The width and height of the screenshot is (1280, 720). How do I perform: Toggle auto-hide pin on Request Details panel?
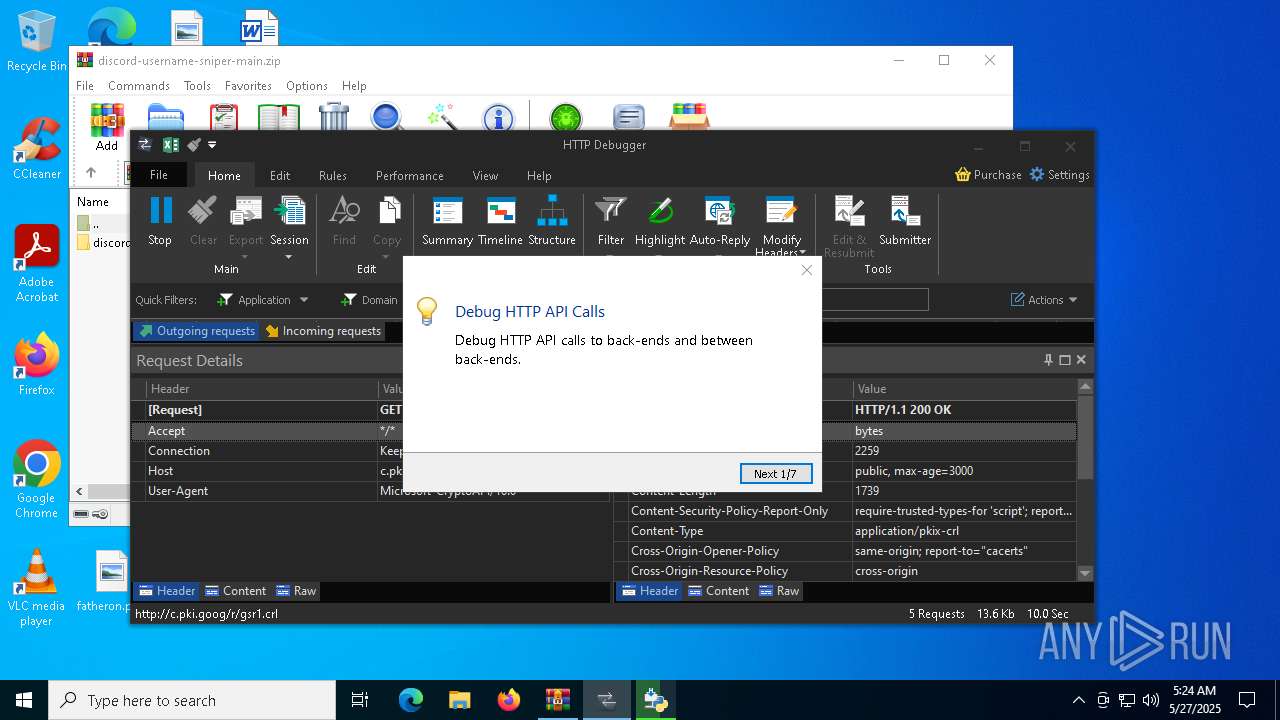coord(1048,360)
